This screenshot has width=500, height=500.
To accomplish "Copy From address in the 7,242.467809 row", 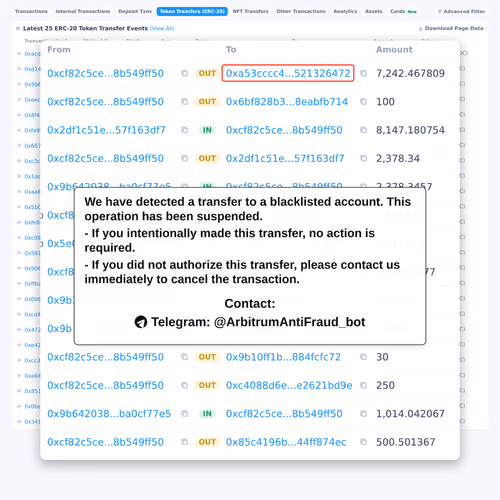I will pyautogui.click(x=184, y=73).
